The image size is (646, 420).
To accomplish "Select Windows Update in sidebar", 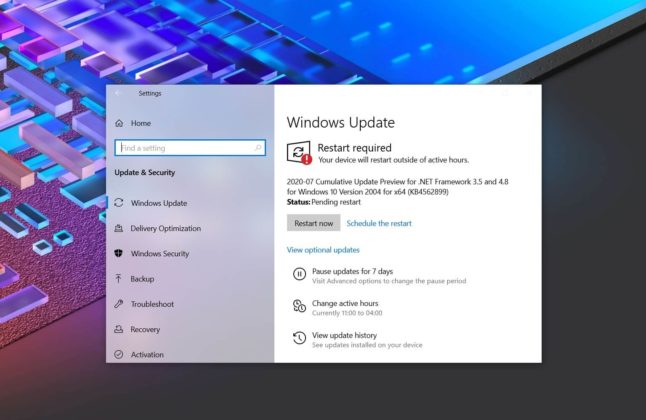I will [159, 203].
